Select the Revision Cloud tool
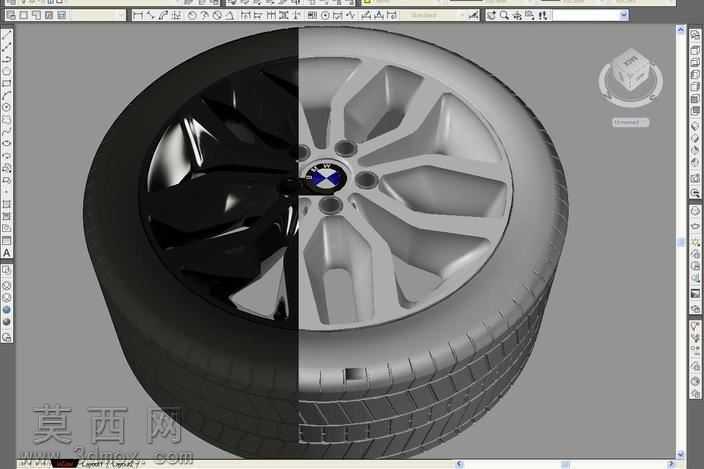The image size is (704, 469). 7,119
